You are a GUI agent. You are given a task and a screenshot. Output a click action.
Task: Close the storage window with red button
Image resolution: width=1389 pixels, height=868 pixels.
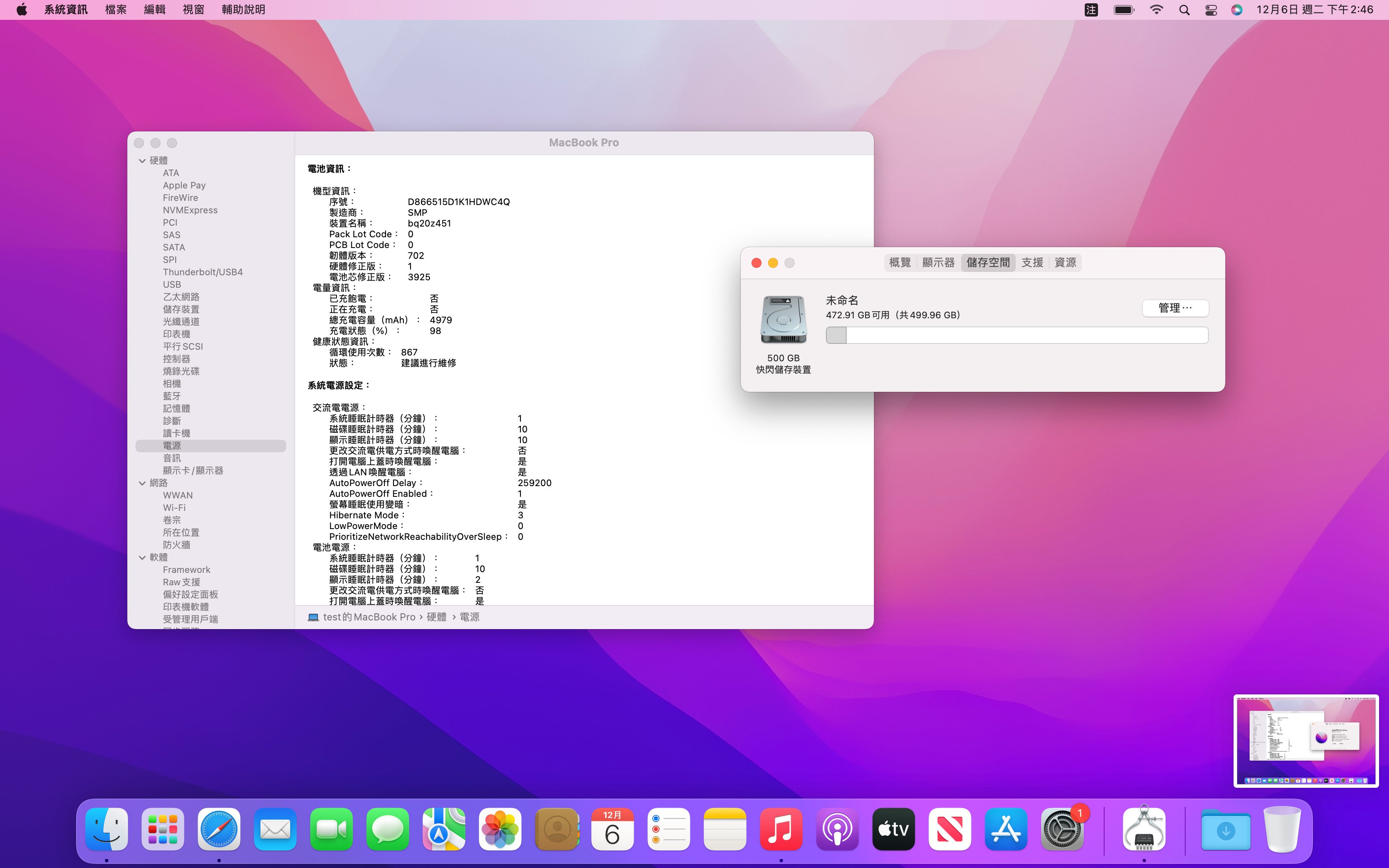click(x=757, y=262)
